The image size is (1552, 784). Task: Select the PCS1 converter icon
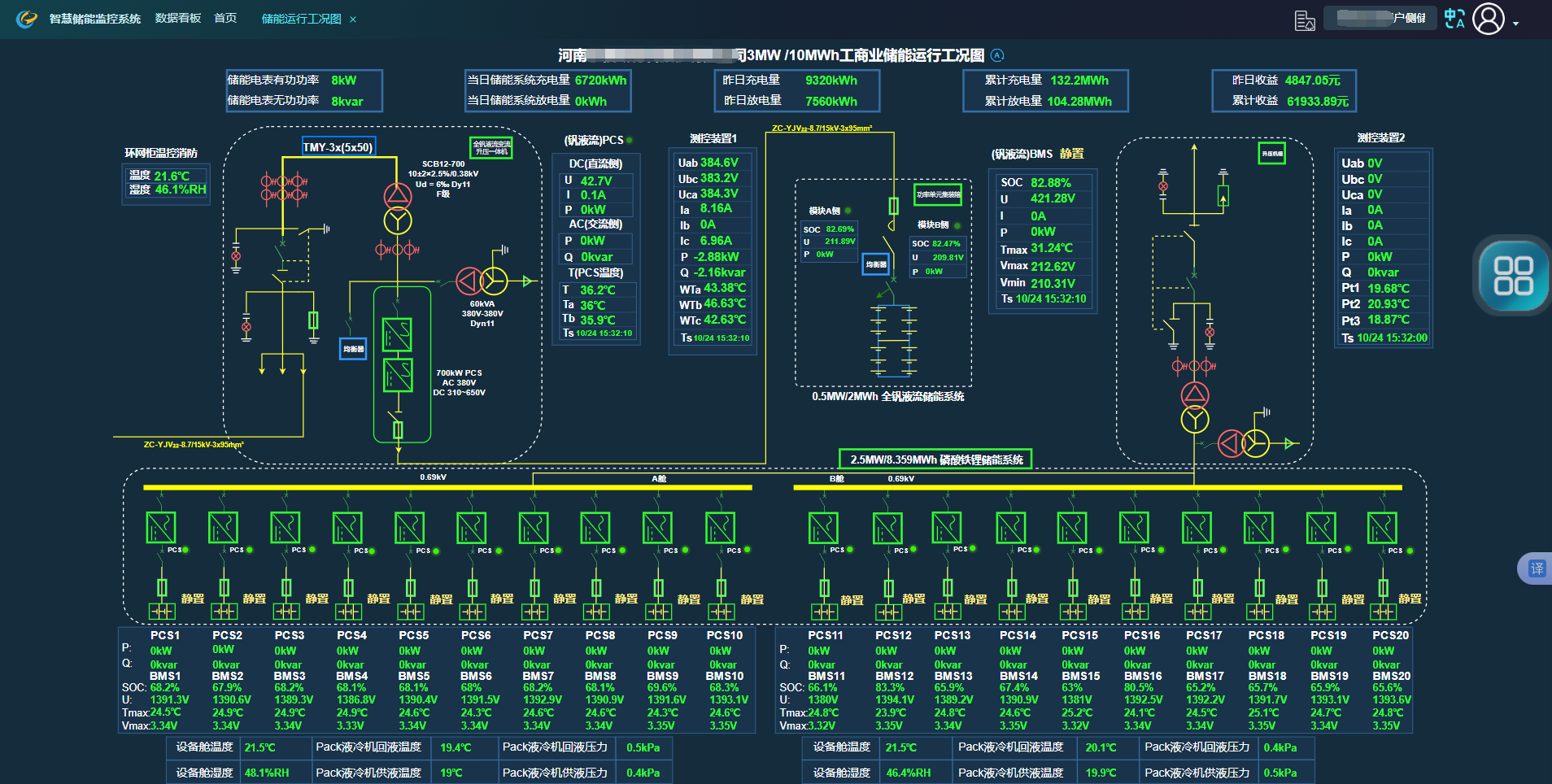[x=161, y=528]
